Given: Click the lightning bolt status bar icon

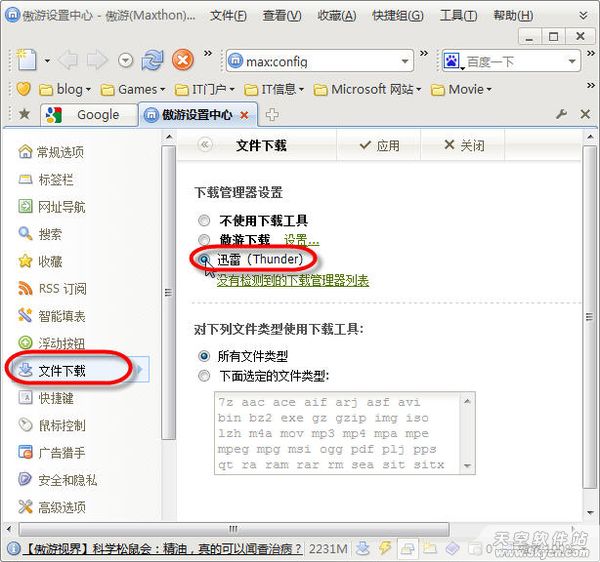Looking at the screenshot, I should 385,549.
